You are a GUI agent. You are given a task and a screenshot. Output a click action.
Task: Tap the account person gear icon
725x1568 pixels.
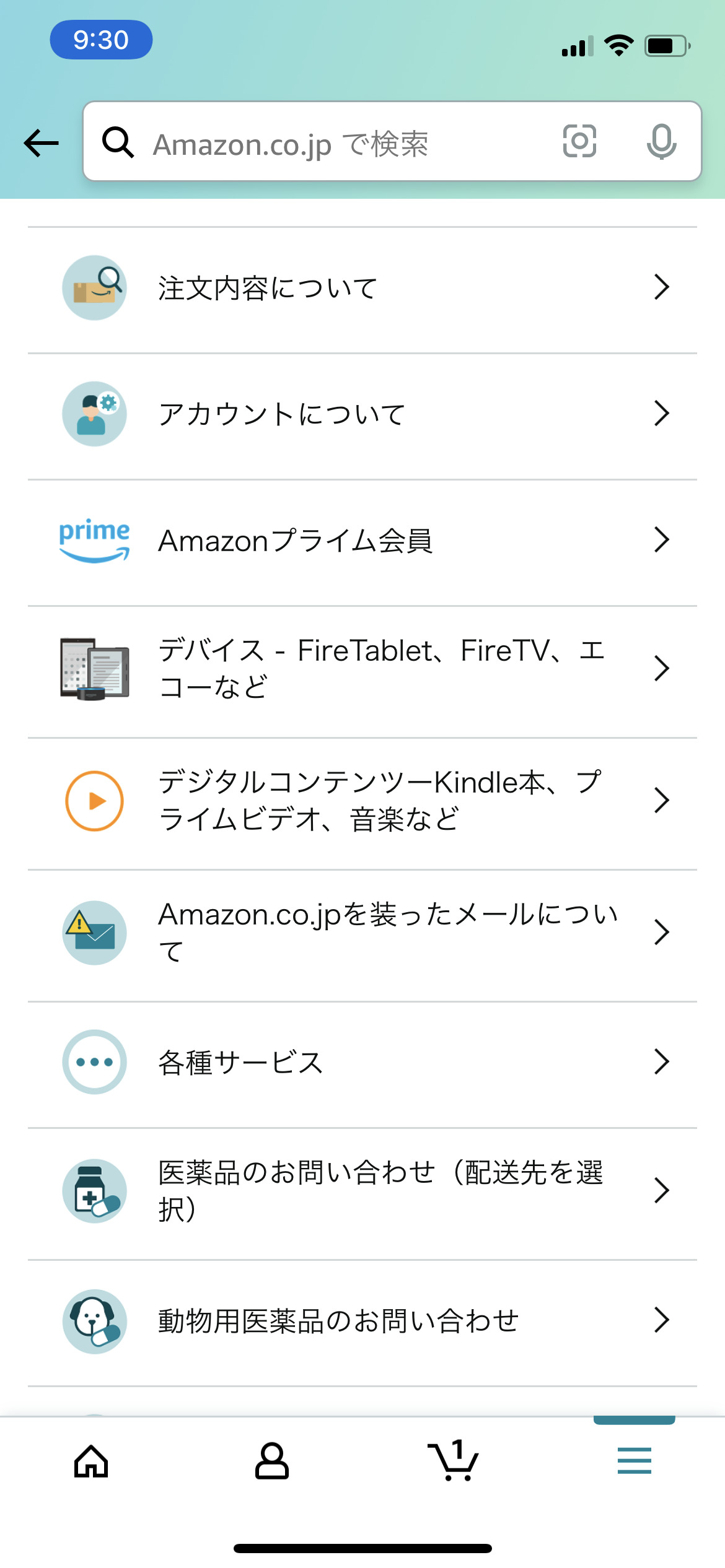coord(94,414)
